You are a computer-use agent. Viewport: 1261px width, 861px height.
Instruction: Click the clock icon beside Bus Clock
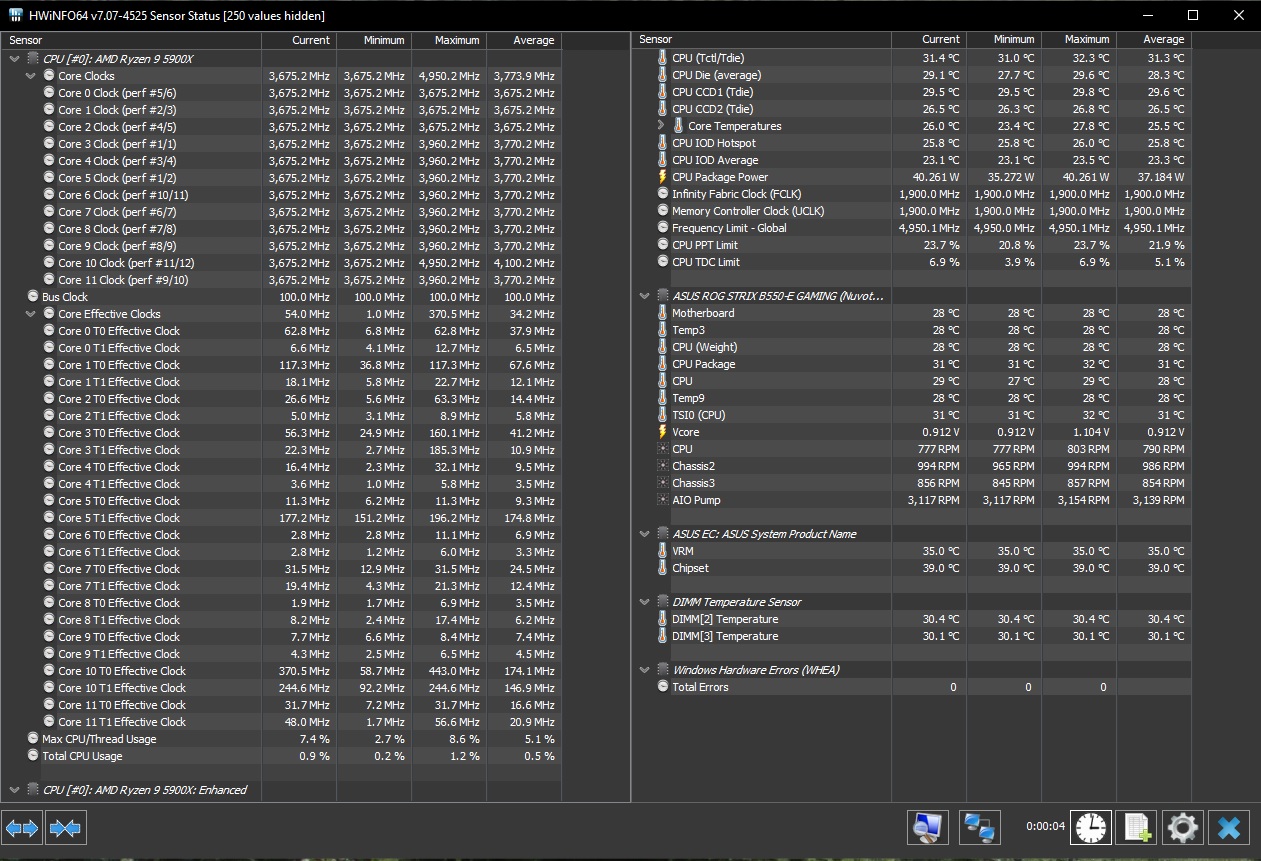(x=33, y=297)
